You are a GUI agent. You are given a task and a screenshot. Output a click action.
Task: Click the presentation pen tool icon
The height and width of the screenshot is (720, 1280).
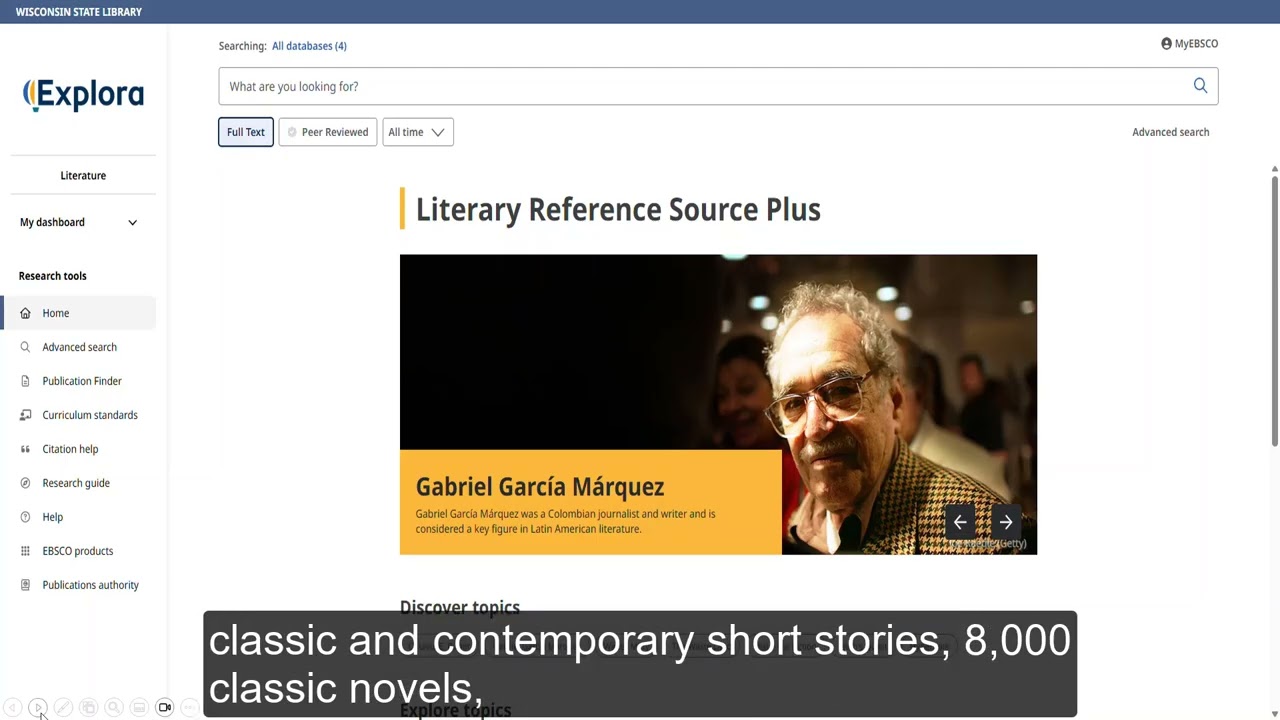click(63, 707)
